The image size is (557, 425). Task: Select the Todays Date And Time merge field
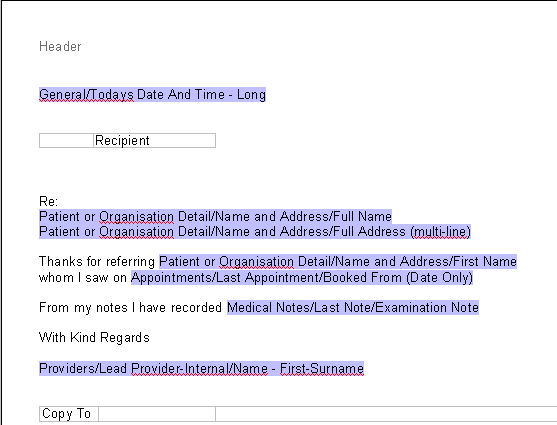152,95
